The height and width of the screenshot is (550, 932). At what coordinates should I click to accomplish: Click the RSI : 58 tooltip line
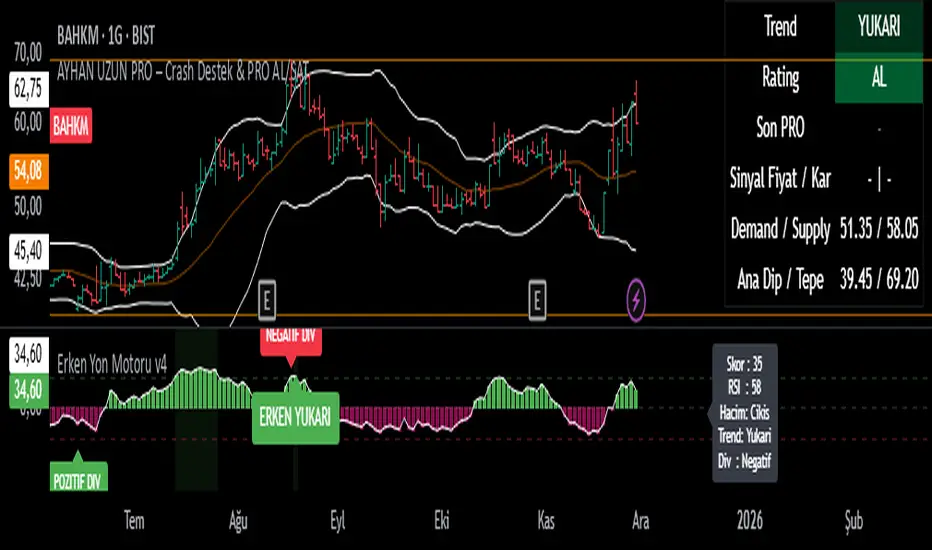click(744, 388)
